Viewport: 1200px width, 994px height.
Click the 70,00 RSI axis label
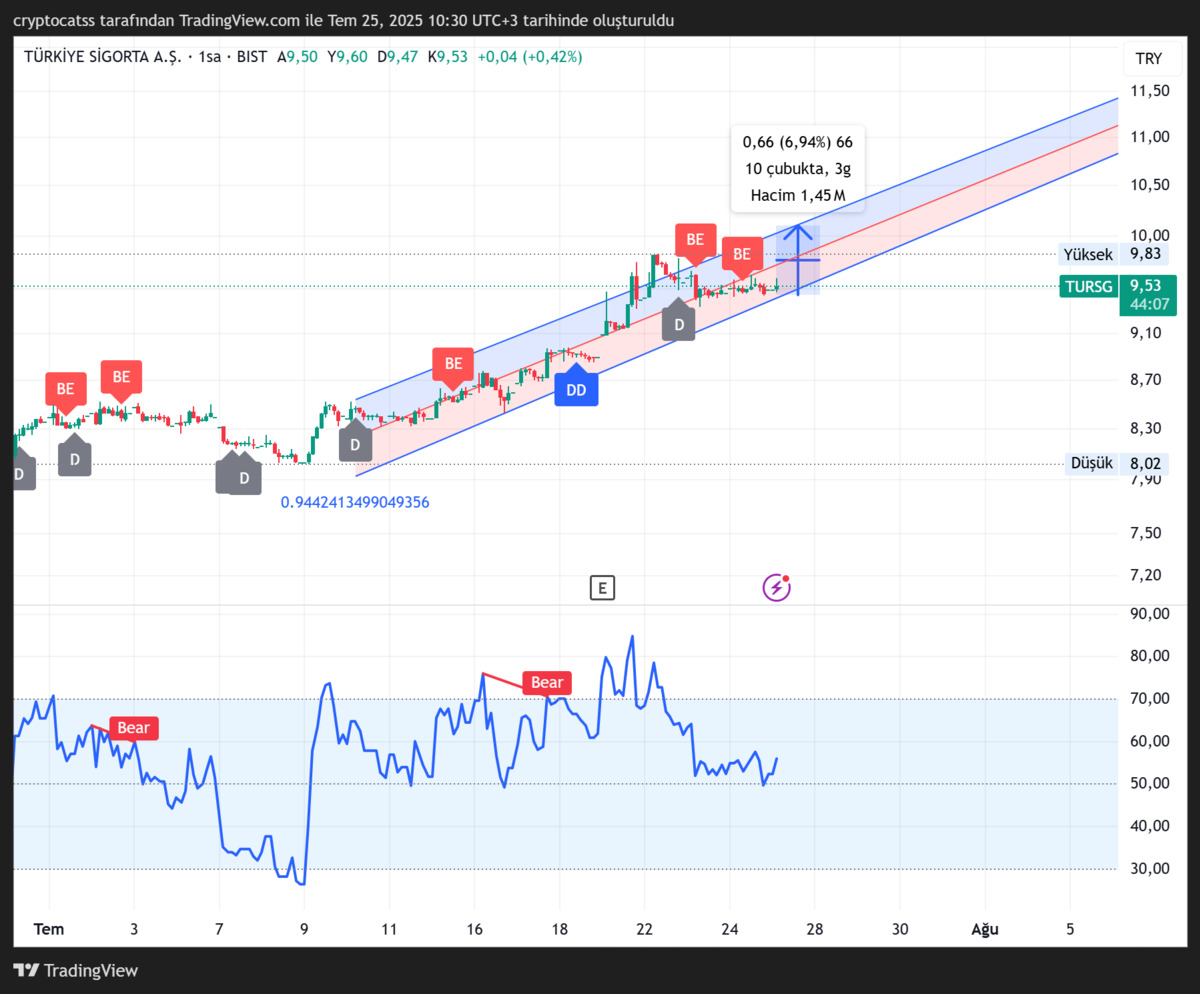coord(1149,698)
